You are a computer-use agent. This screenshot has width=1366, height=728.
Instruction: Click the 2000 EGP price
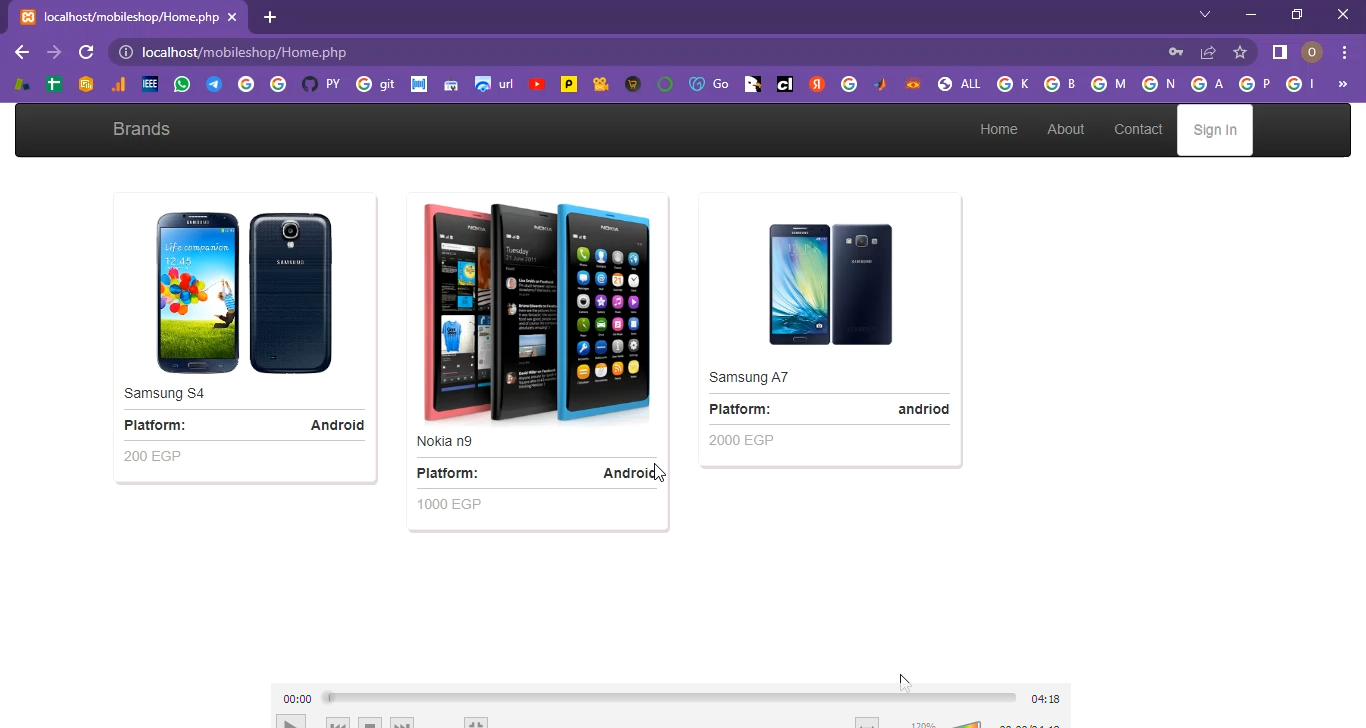click(x=741, y=440)
